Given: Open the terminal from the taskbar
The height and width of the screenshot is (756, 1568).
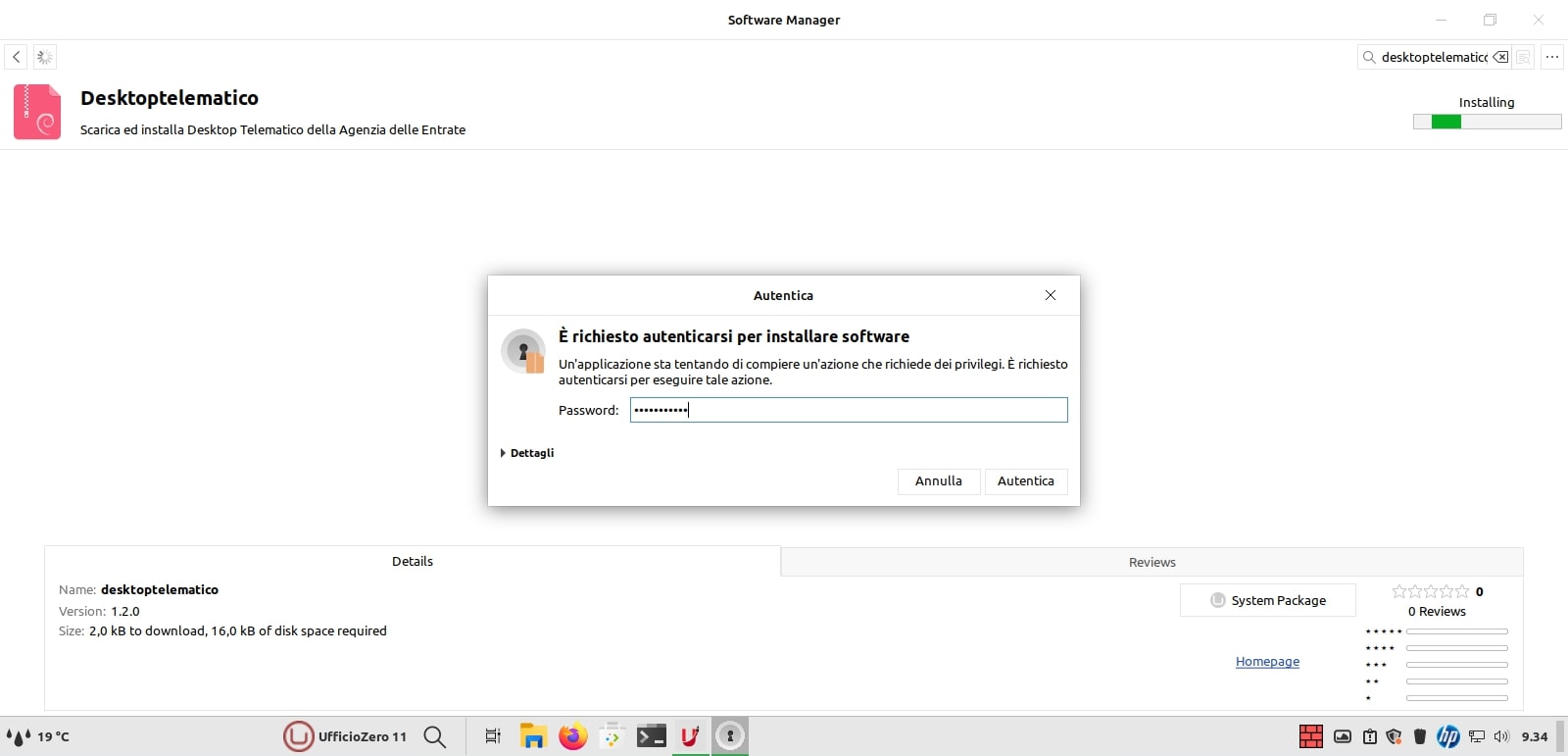Looking at the screenshot, I should coord(652,736).
